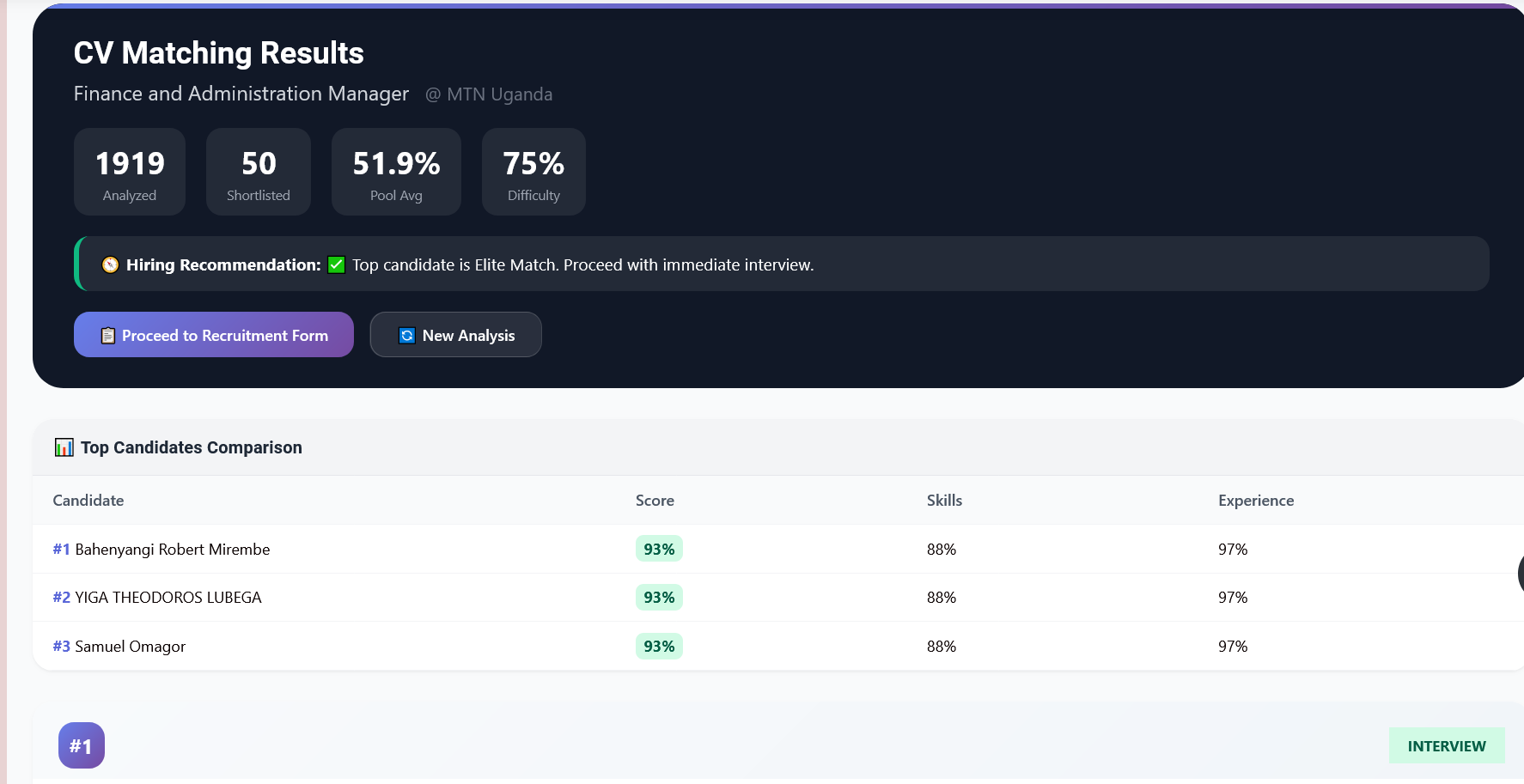Viewport: 1524px width, 784px height.
Task: Click the Score column header
Action: (655, 501)
